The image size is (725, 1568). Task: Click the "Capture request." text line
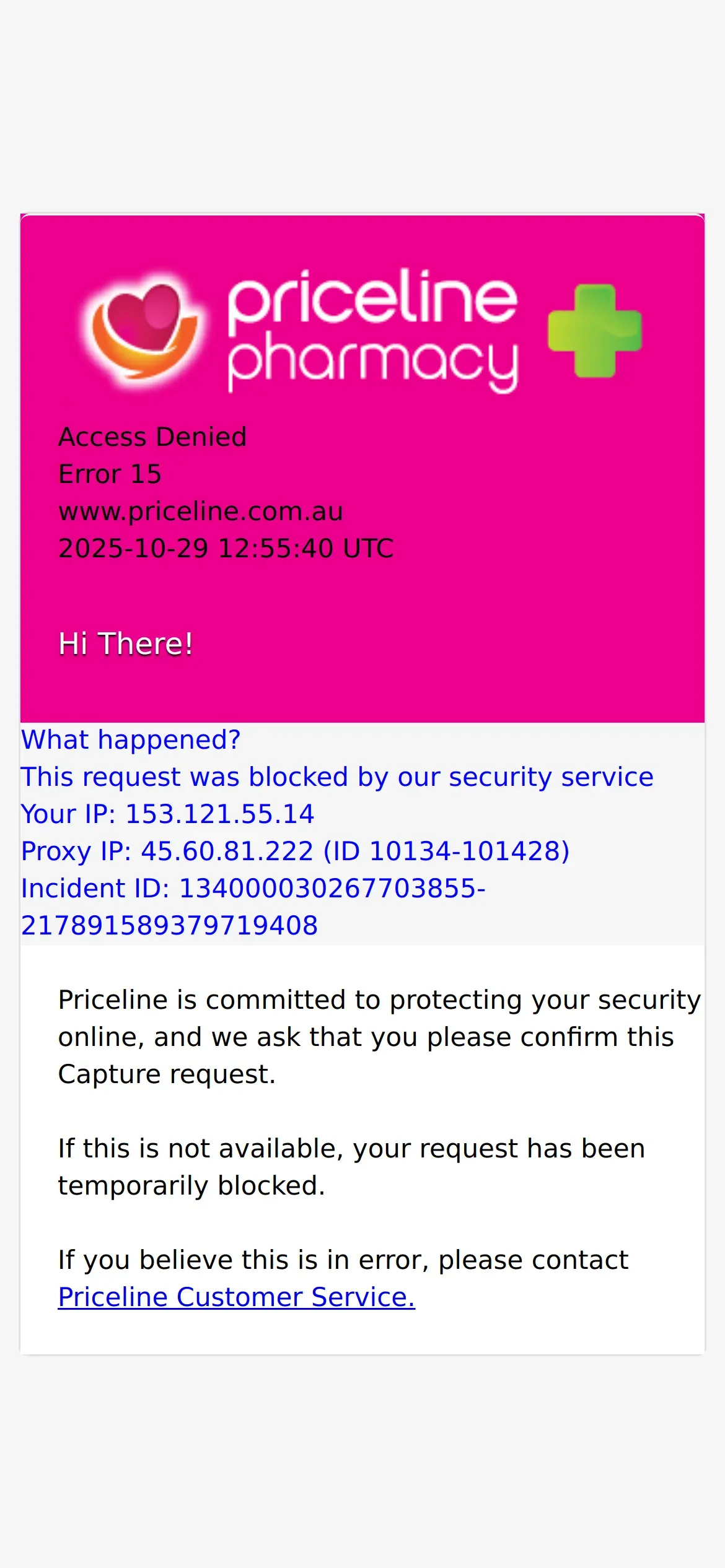tap(167, 1074)
